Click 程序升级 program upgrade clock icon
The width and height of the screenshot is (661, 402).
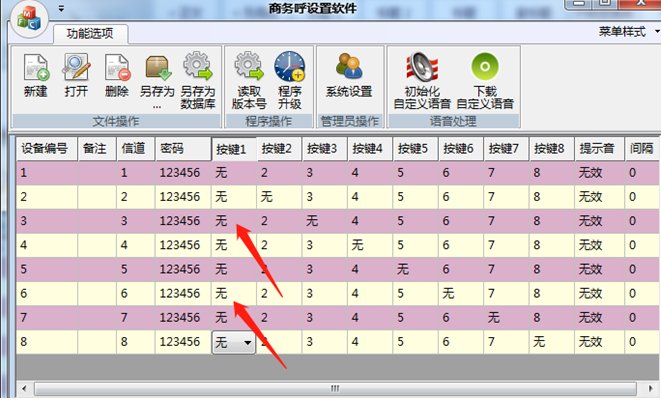click(x=290, y=72)
